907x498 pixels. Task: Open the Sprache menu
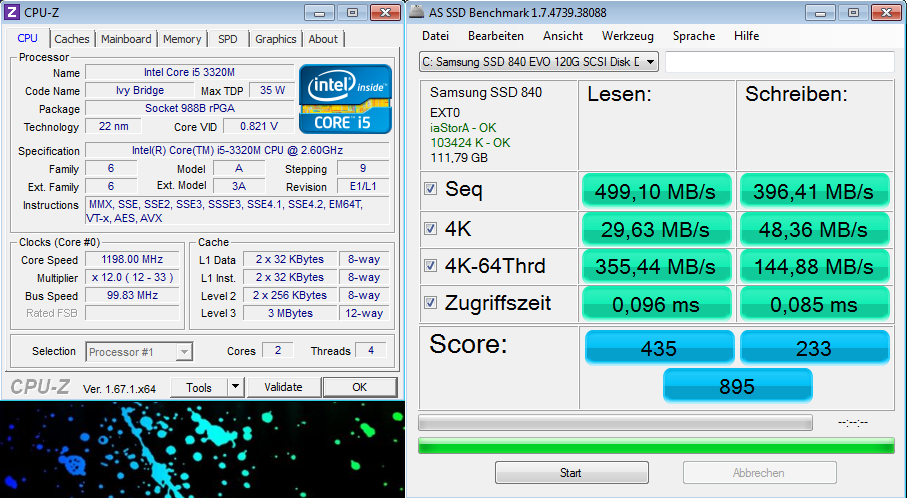click(694, 36)
